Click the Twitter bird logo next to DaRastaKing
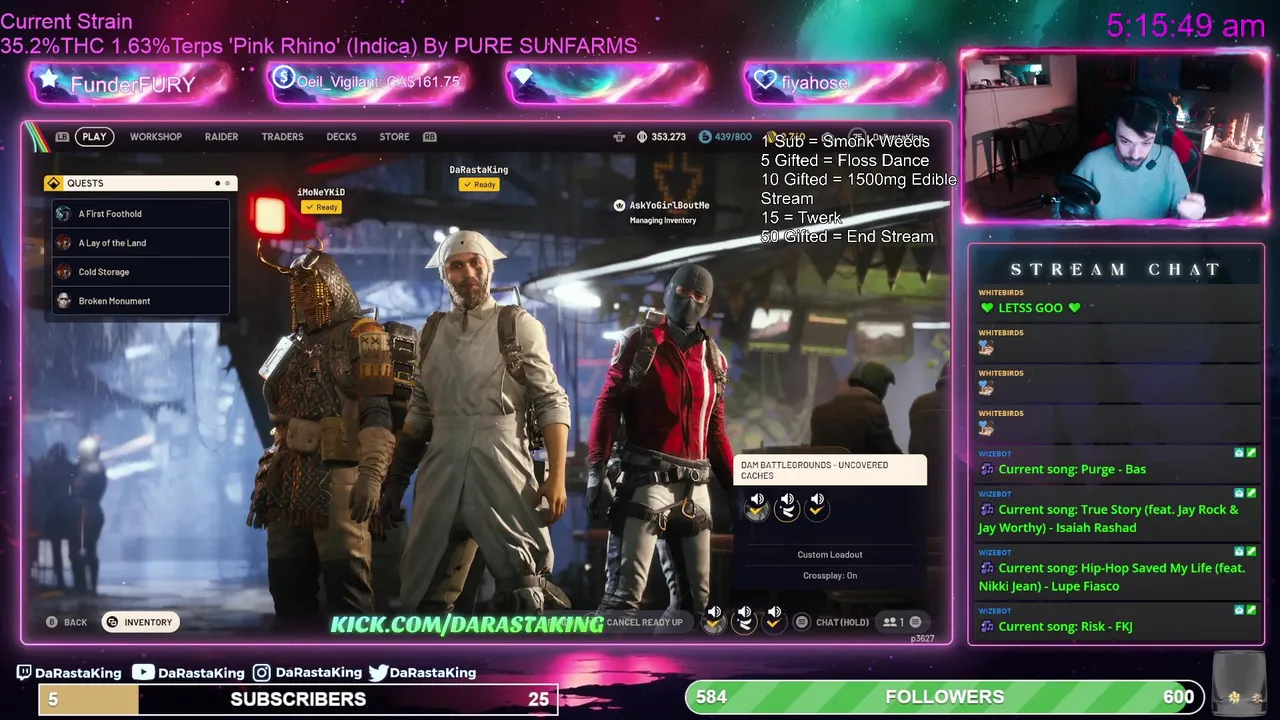The image size is (1280, 720). [378, 673]
